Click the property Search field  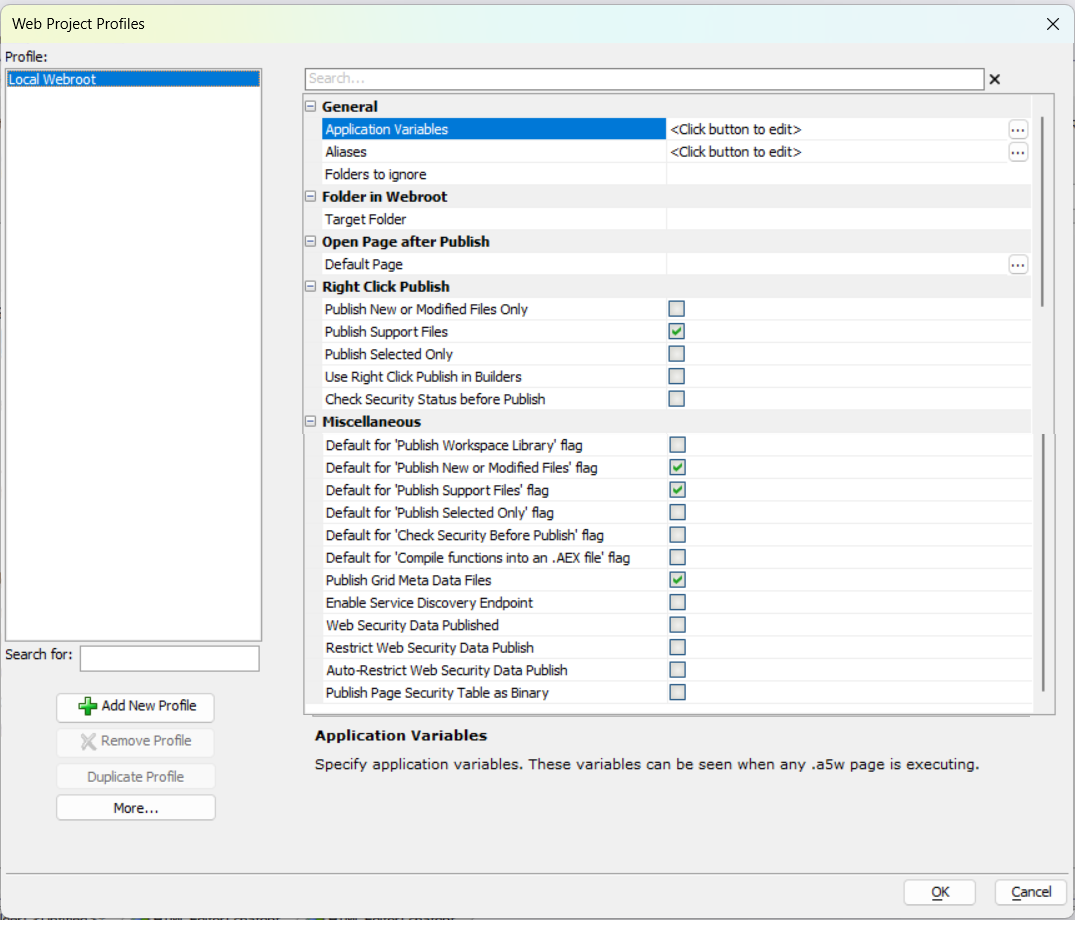(644, 79)
